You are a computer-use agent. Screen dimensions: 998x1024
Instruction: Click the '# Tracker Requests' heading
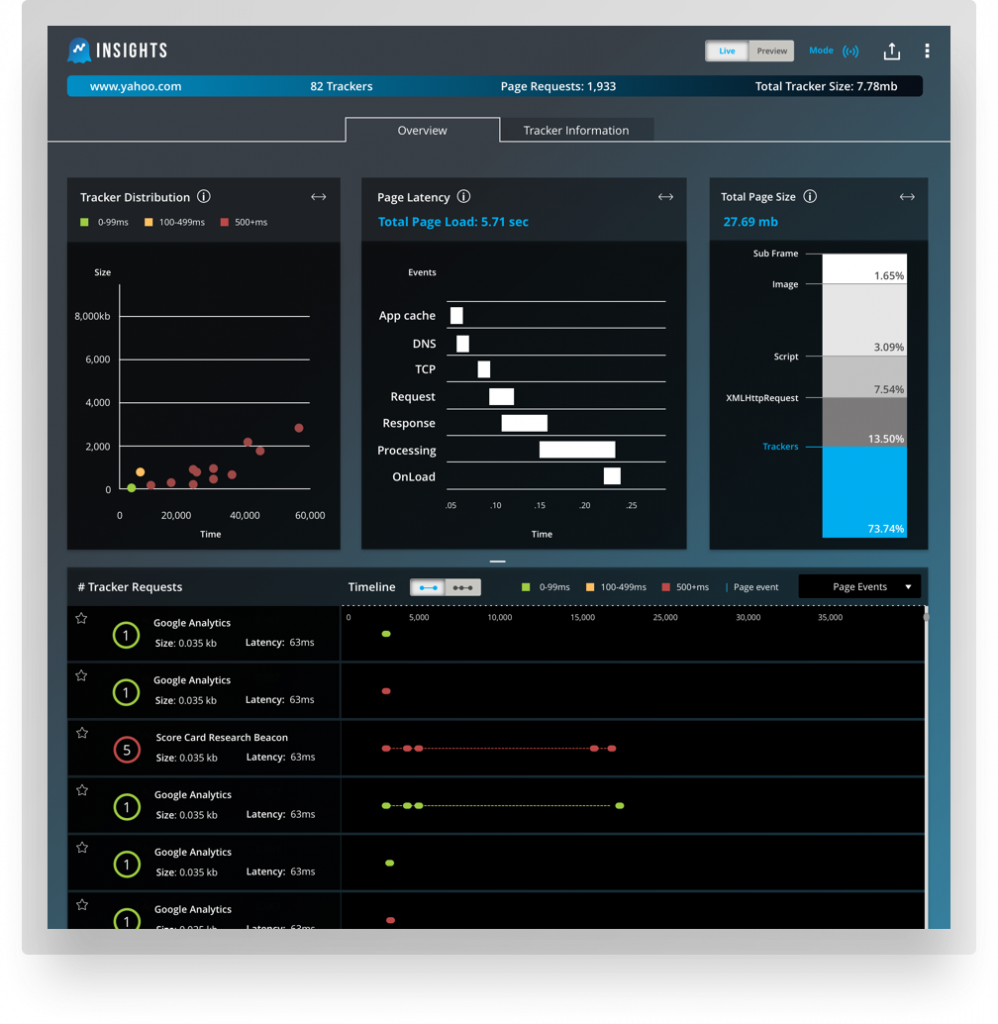(x=130, y=587)
